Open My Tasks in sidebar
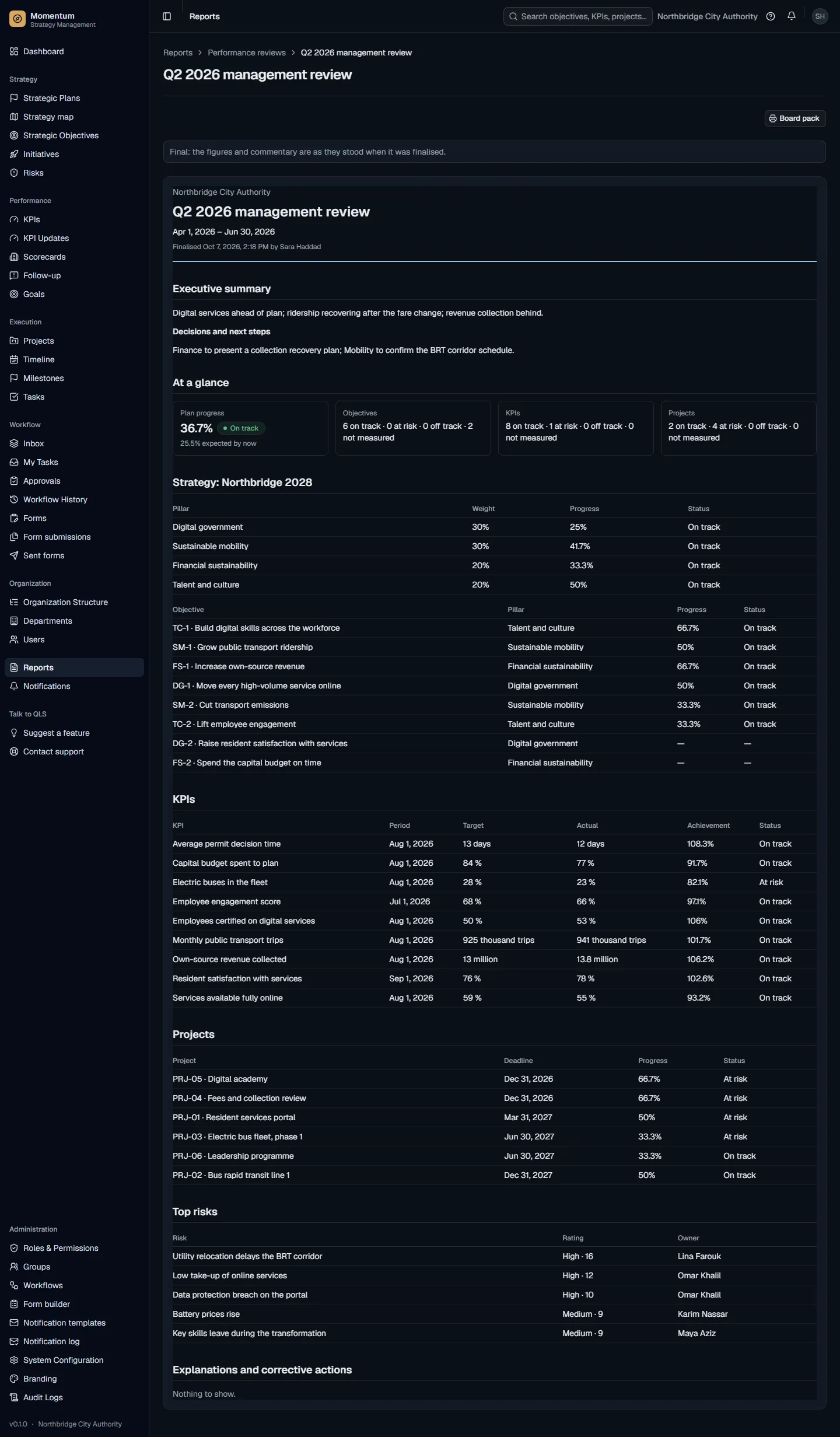Screen dimensions: 840x1437 (74, 462)
